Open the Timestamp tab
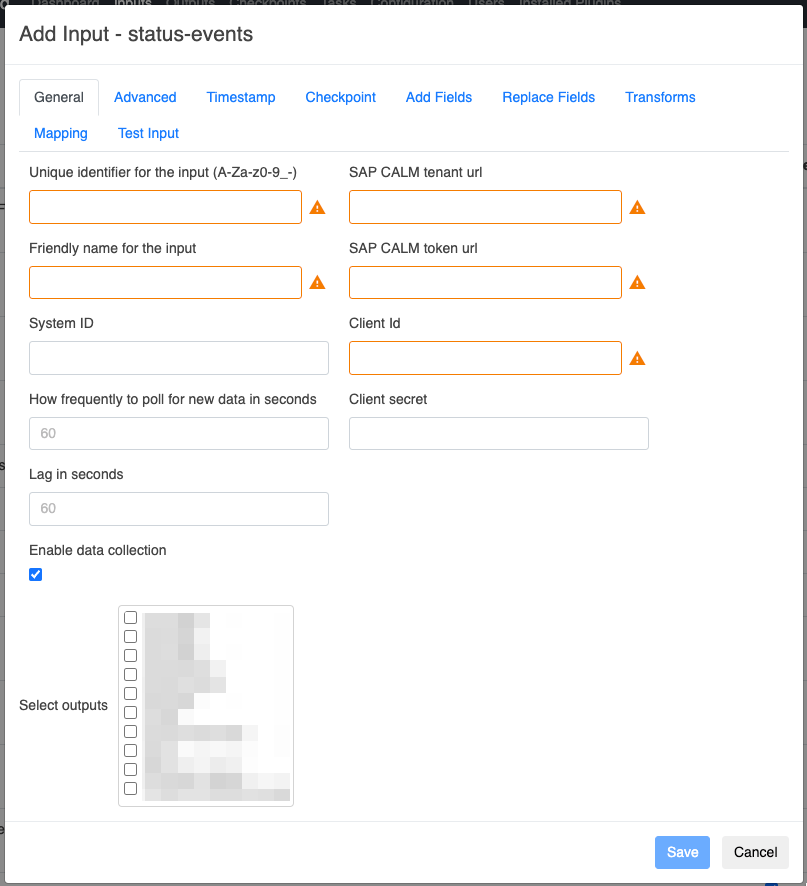This screenshot has width=807, height=886. click(x=241, y=97)
